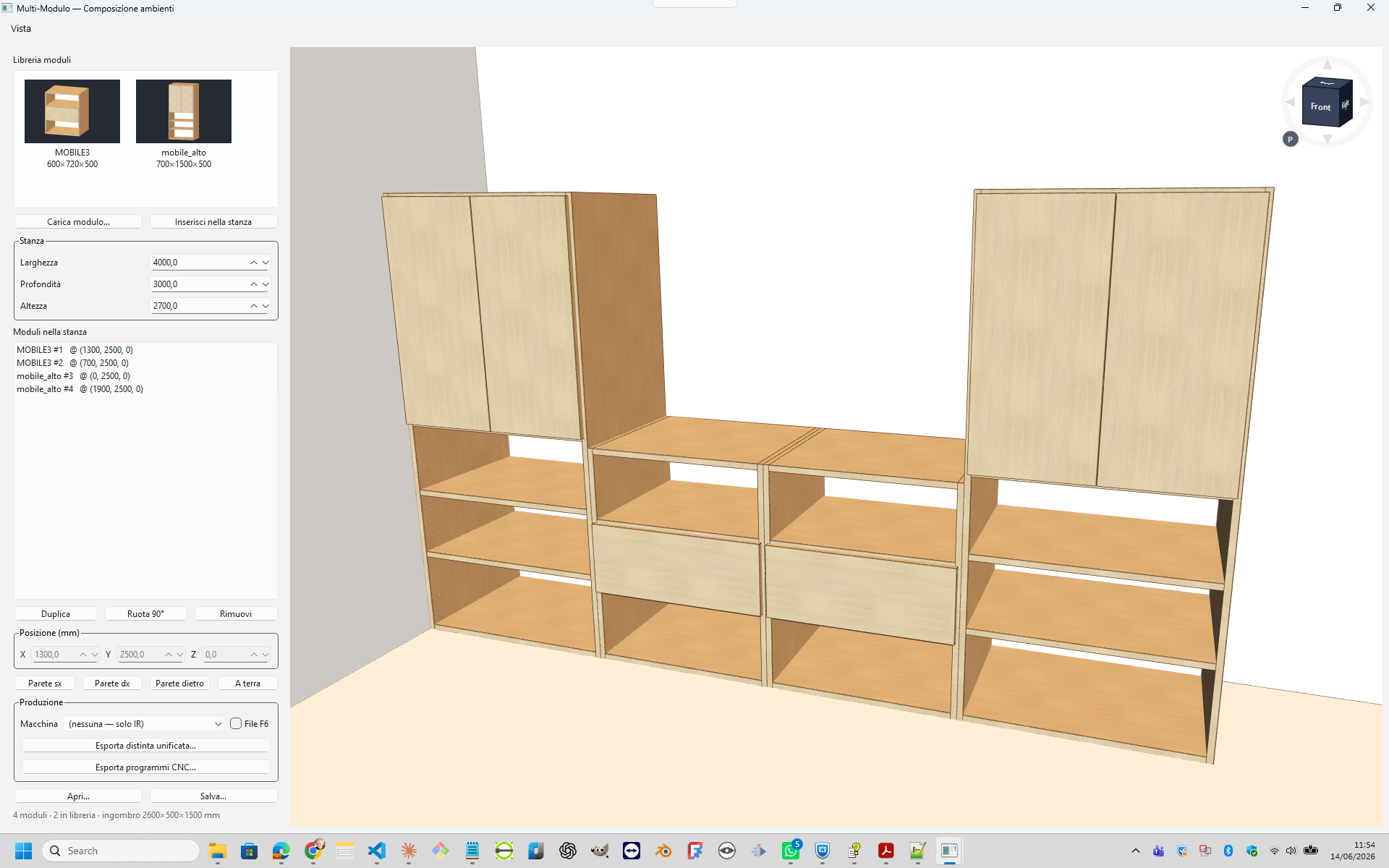Click Parete dx alignment button

tap(112, 684)
